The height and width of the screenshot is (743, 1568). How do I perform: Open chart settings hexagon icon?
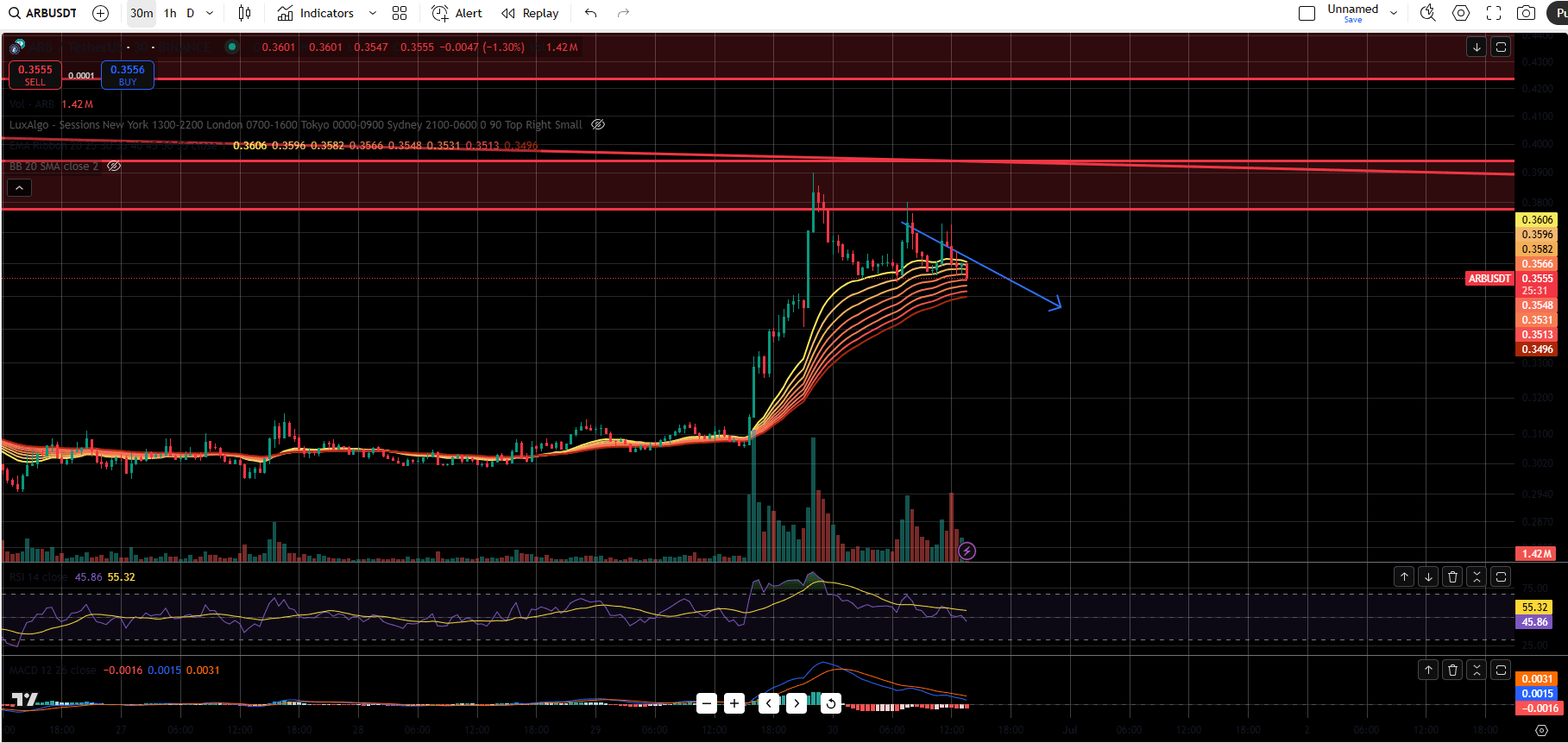coord(1461,13)
